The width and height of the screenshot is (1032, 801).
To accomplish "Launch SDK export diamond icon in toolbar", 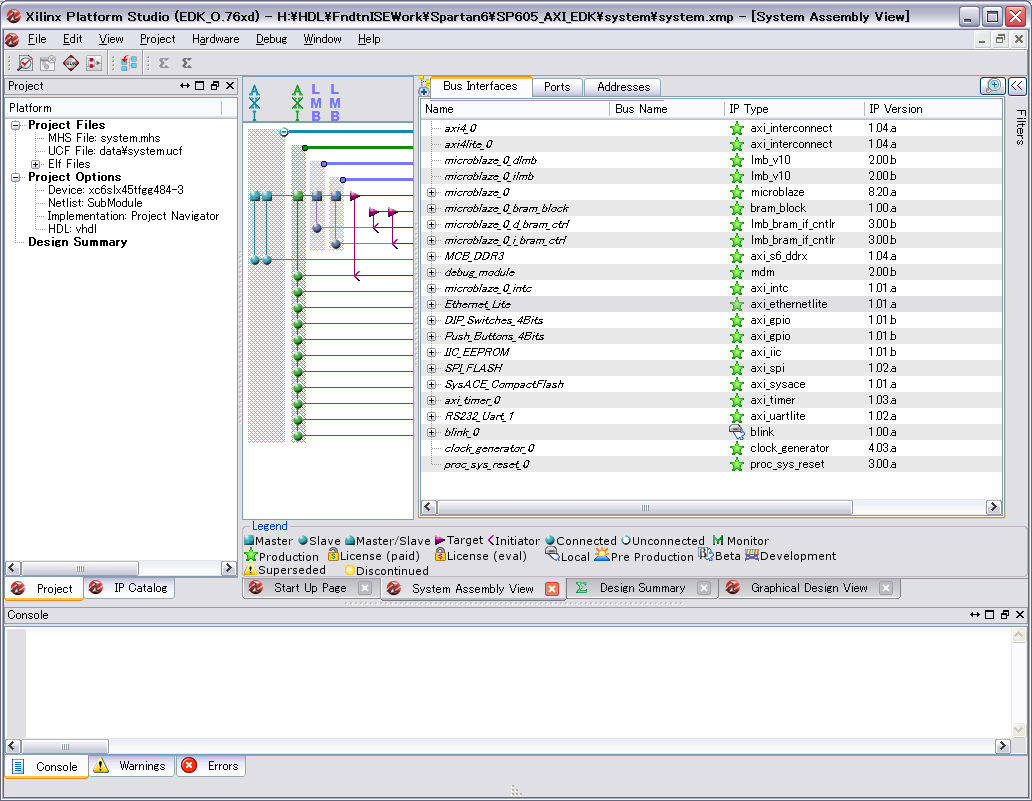I will coord(70,63).
